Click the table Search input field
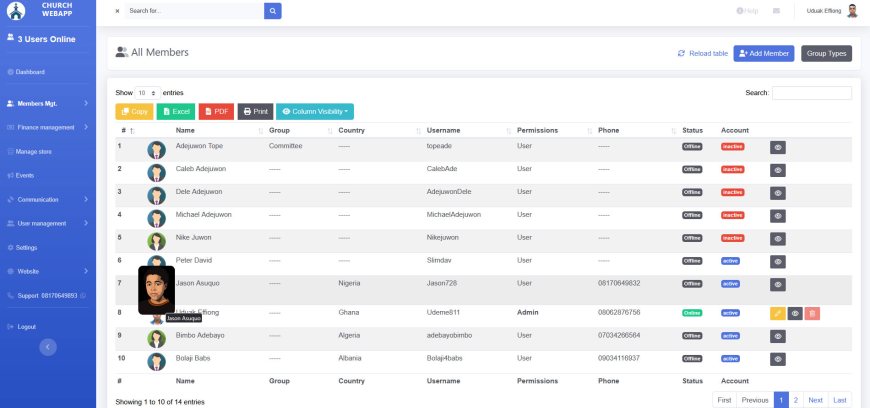The height and width of the screenshot is (408, 870). coord(811,93)
